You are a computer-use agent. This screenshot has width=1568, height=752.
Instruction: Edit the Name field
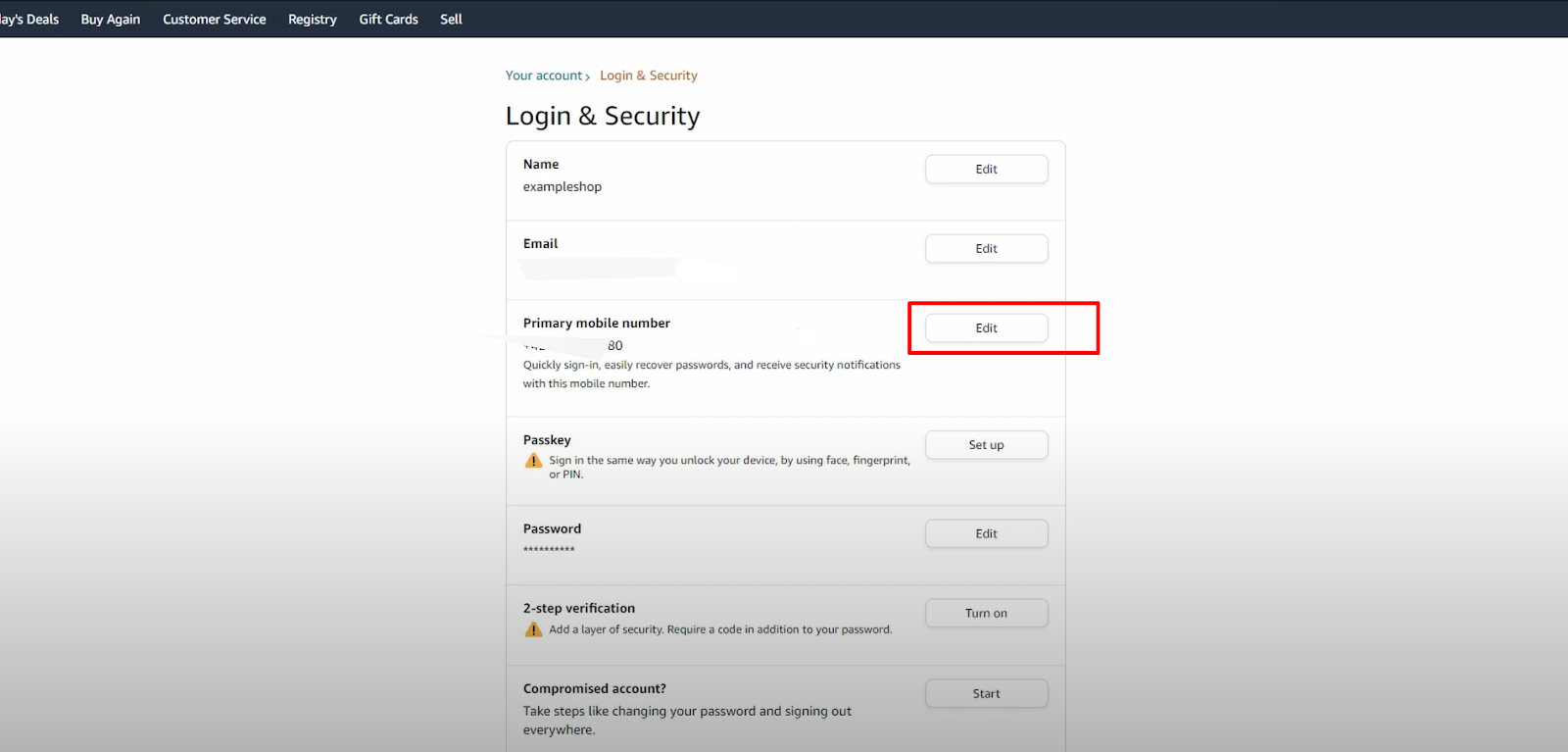point(987,169)
